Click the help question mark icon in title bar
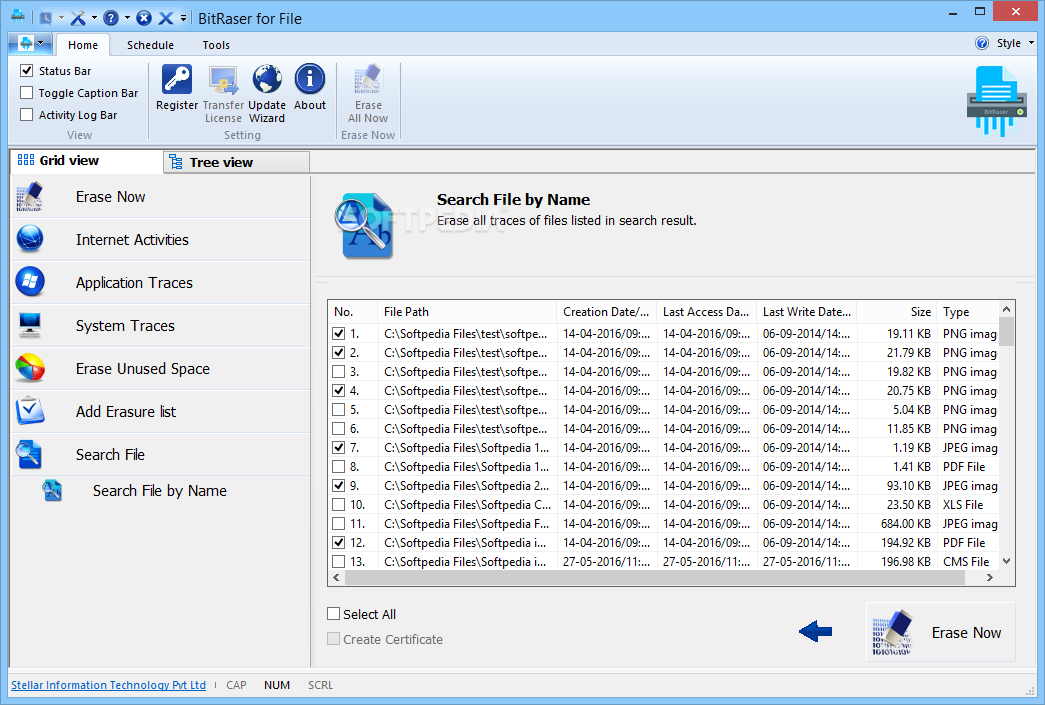 tap(111, 18)
